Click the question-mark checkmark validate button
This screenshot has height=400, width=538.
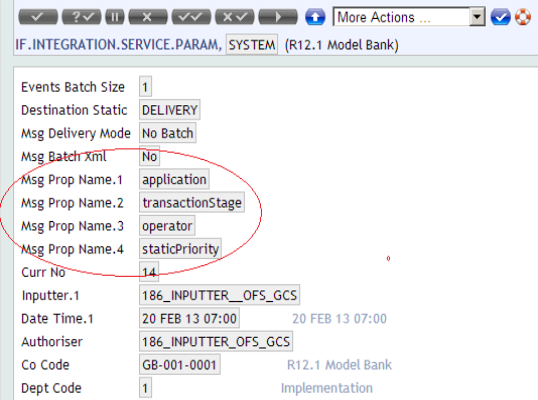(x=81, y=17)
